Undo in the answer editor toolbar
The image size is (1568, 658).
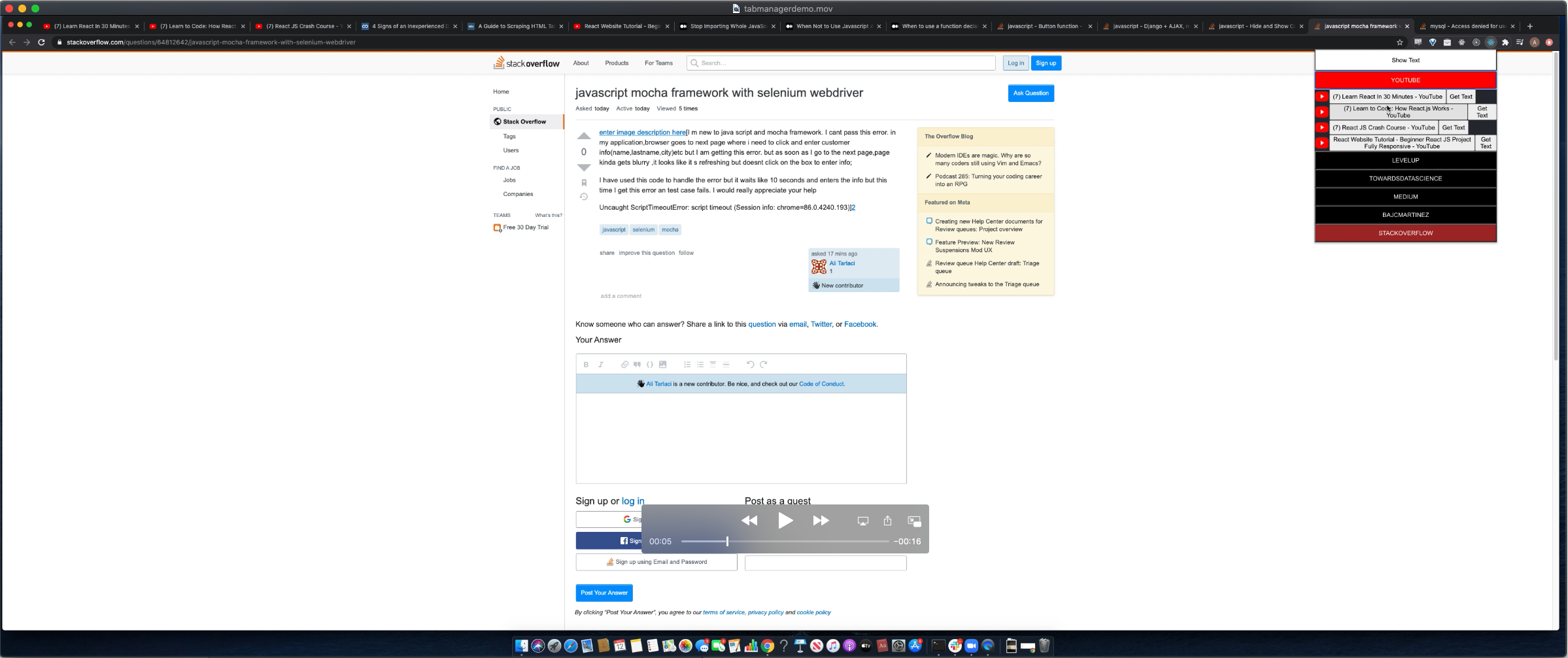[751, 365]
